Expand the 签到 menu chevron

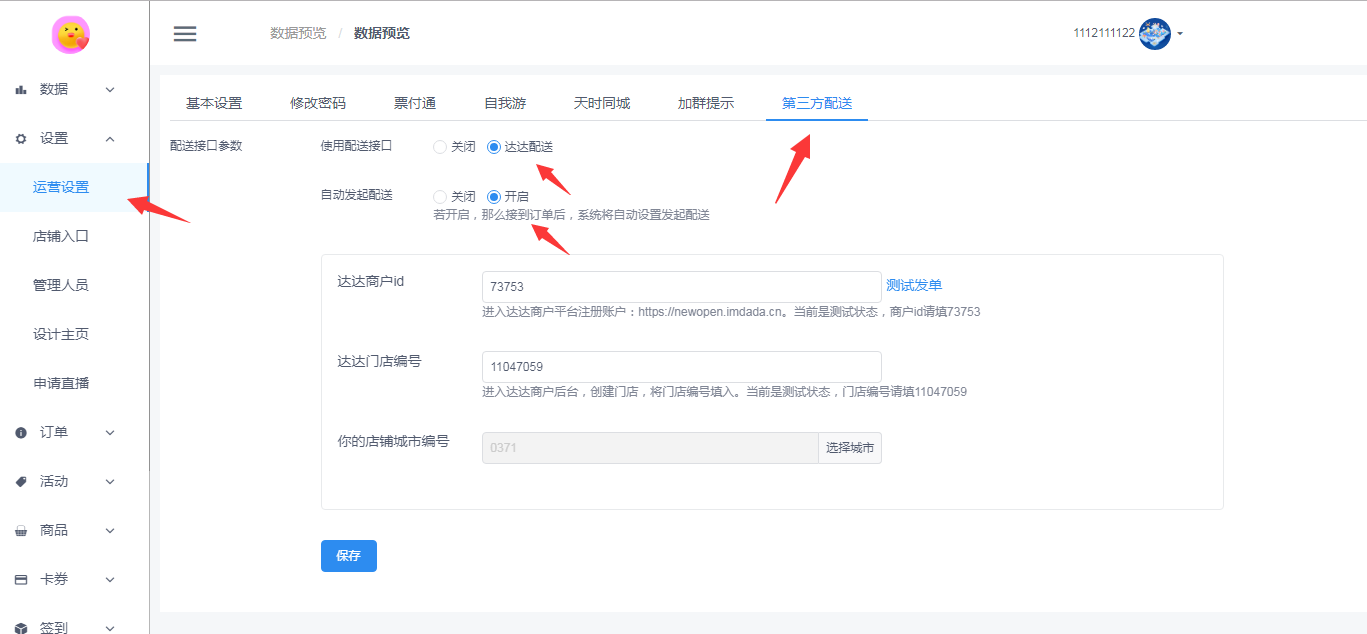tap(110, 628)
